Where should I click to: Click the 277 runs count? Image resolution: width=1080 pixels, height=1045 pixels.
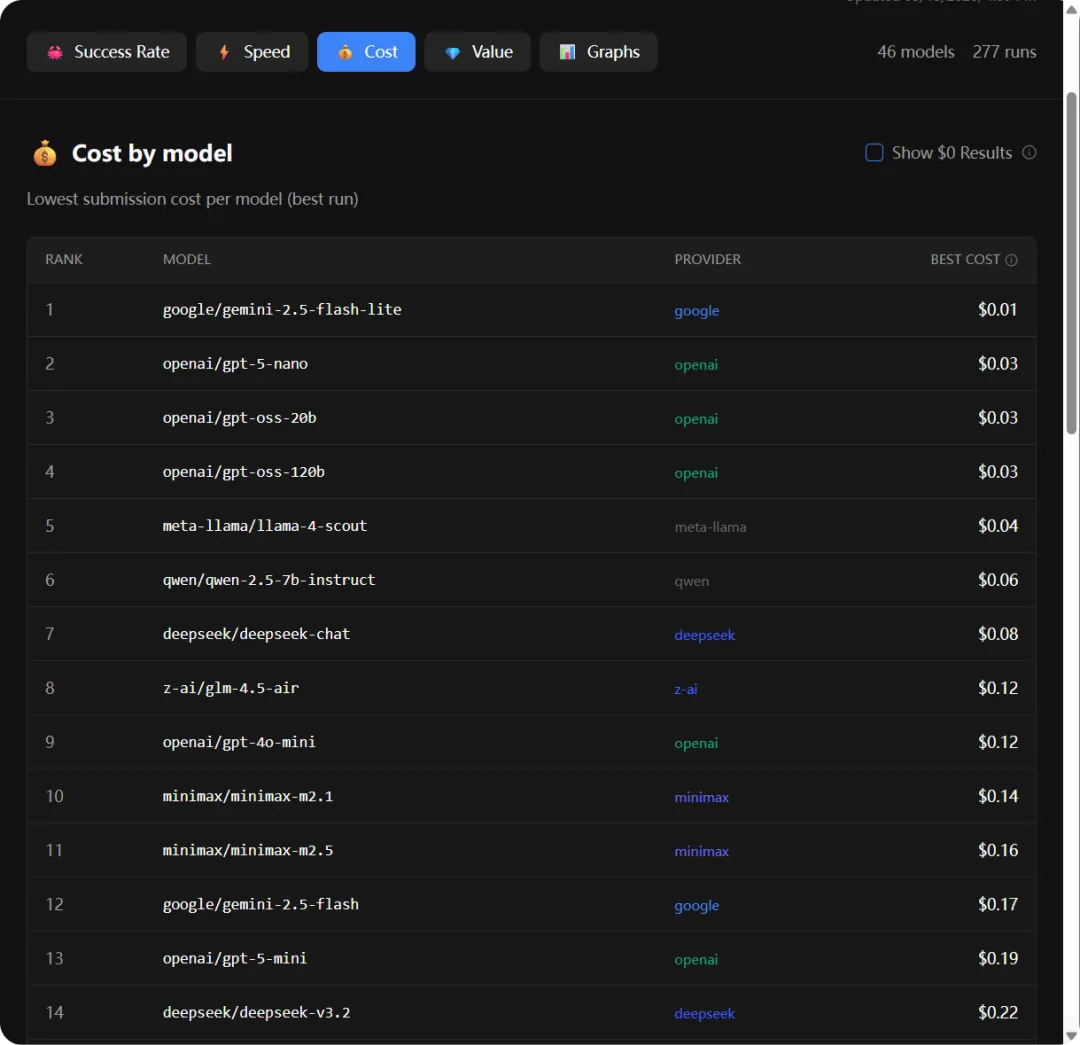coord(1004,52)
